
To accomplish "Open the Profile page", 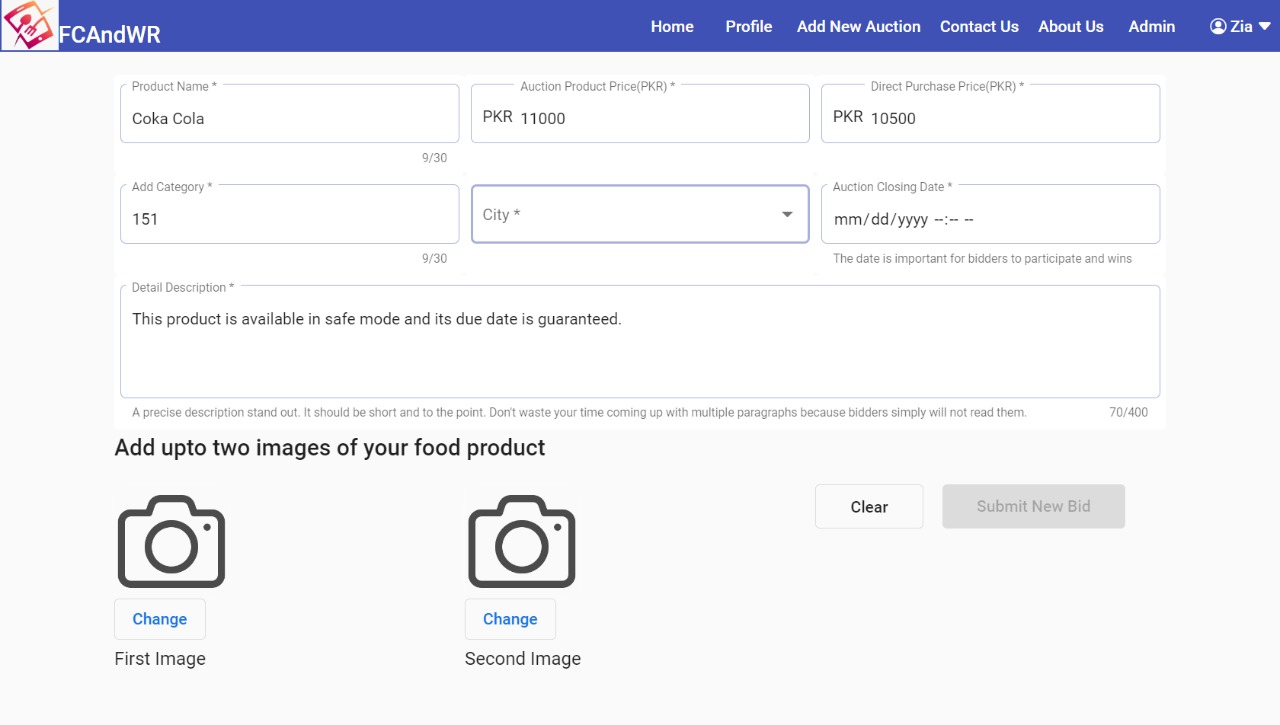I will [749, 27].
